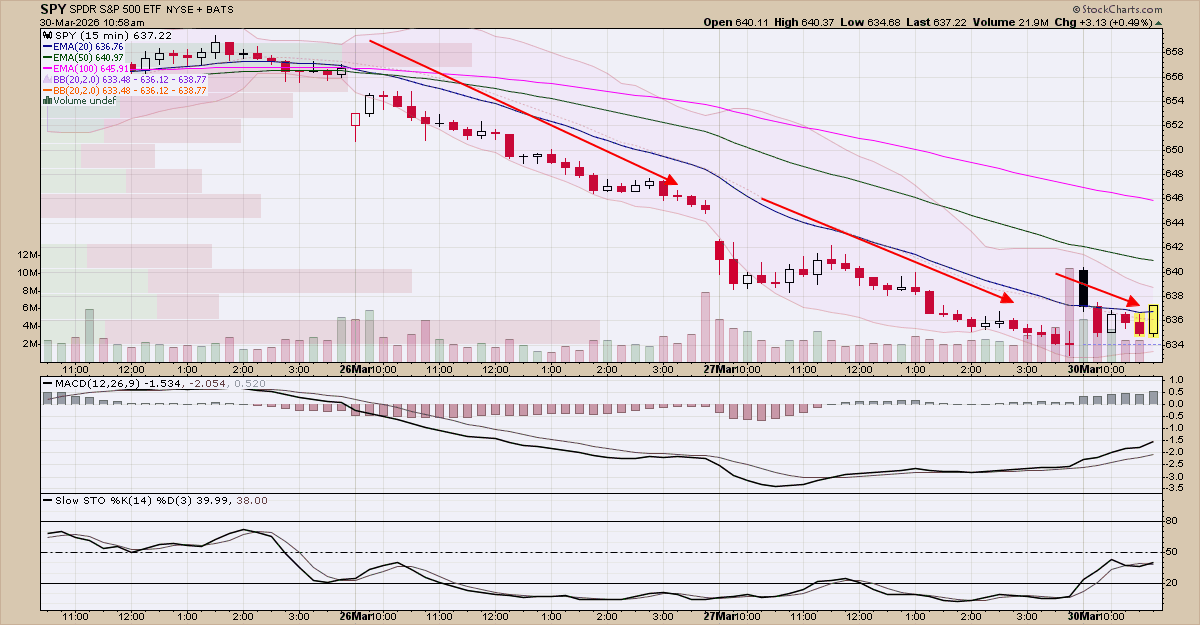Click the 26Mar date label under the stochastic panel
This screenshot has width=1200, height=625.
click(356, 618)
